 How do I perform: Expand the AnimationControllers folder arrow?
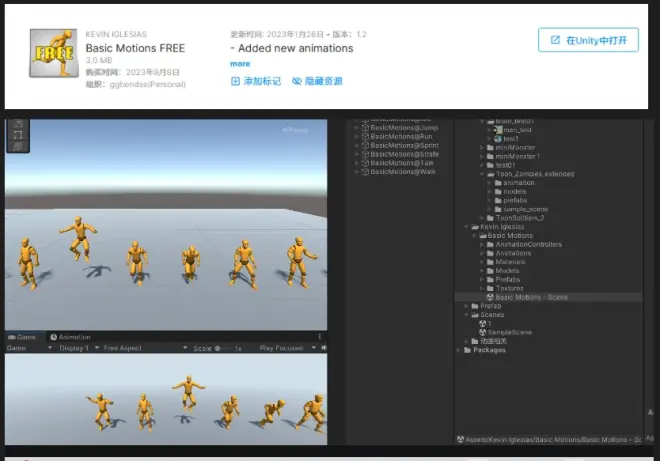click(482, 245)
